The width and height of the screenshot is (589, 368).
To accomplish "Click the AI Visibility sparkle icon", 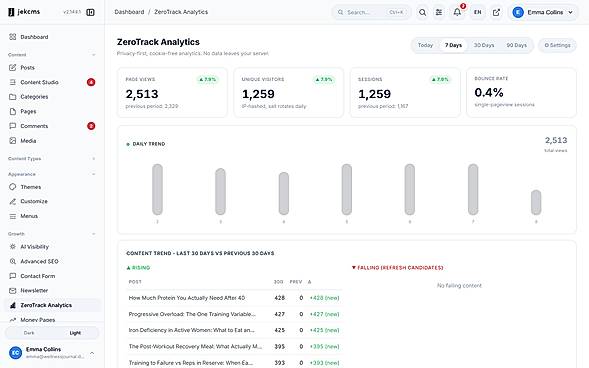I will [13, 247].
